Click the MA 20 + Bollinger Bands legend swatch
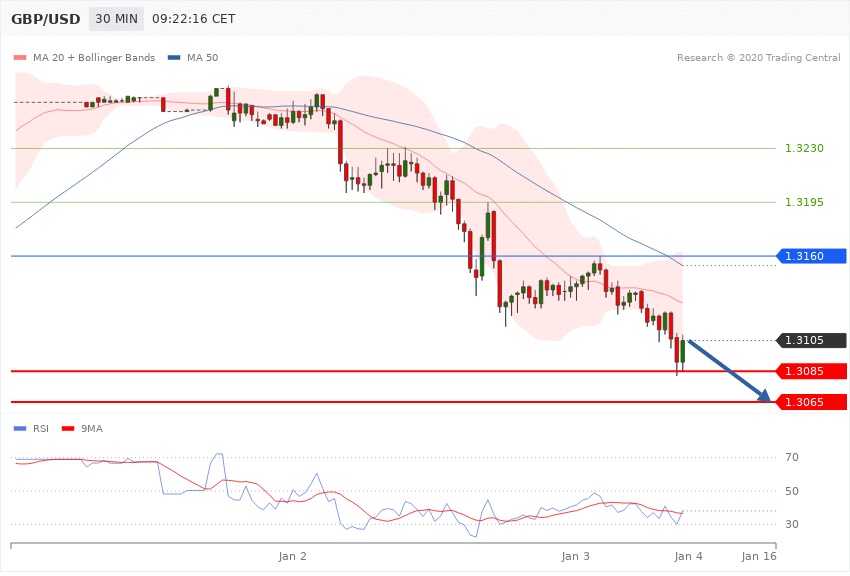 (20, 57)
